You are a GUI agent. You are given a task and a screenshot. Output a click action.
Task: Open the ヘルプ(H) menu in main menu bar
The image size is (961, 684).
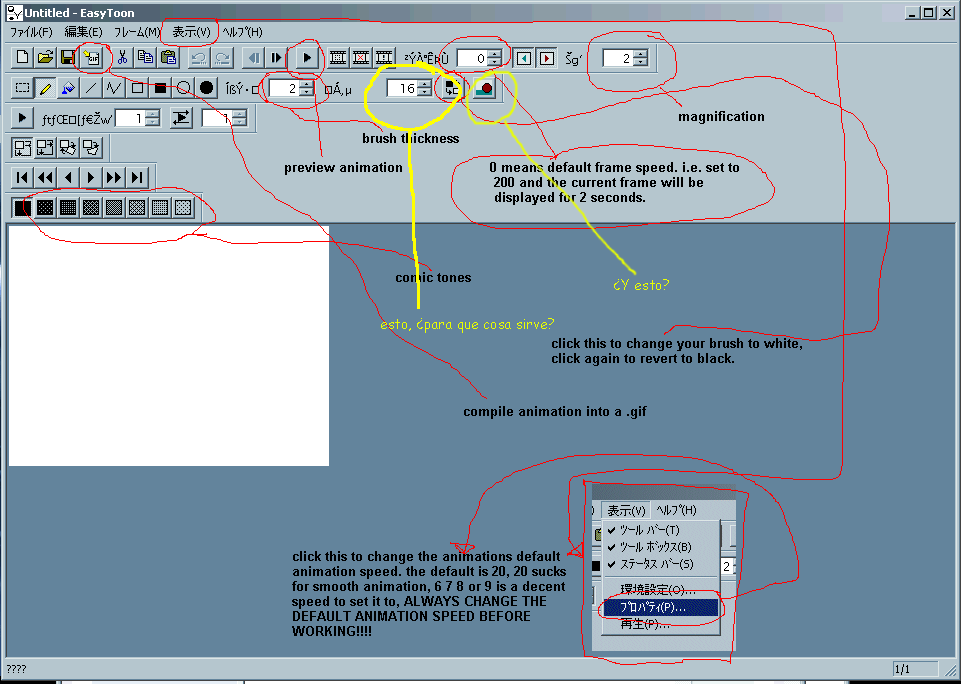coord(242,32)
